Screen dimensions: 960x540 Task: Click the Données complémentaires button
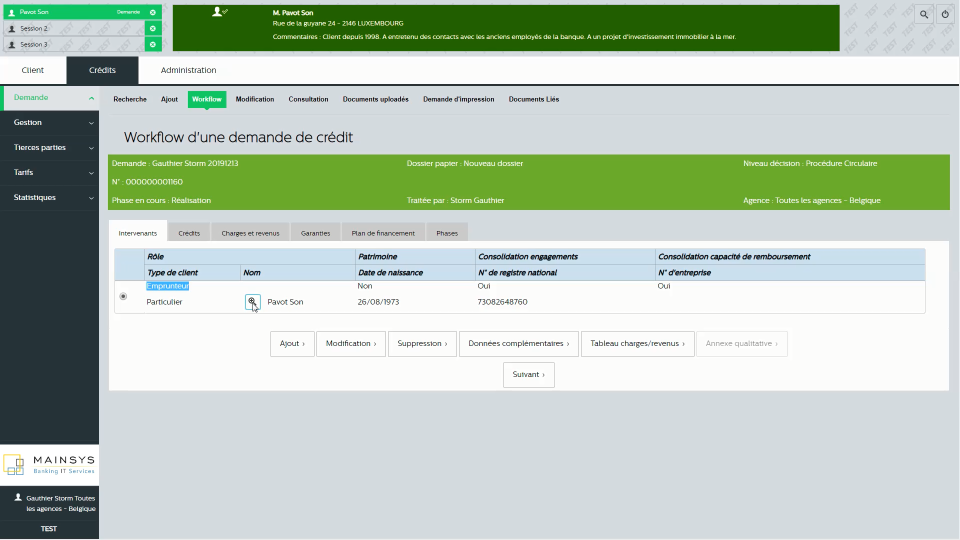tap(519, 343)
